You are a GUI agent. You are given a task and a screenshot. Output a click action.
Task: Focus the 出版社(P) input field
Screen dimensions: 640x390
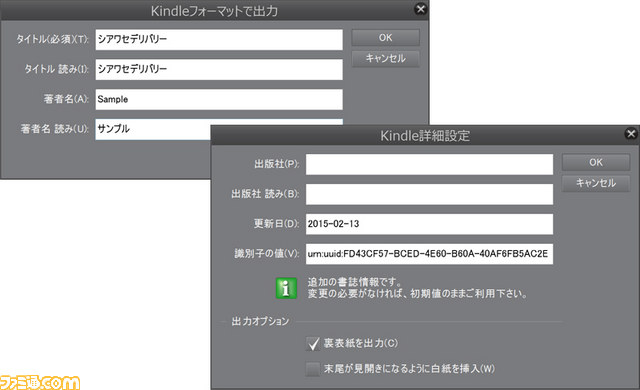[x=429, y=164]
